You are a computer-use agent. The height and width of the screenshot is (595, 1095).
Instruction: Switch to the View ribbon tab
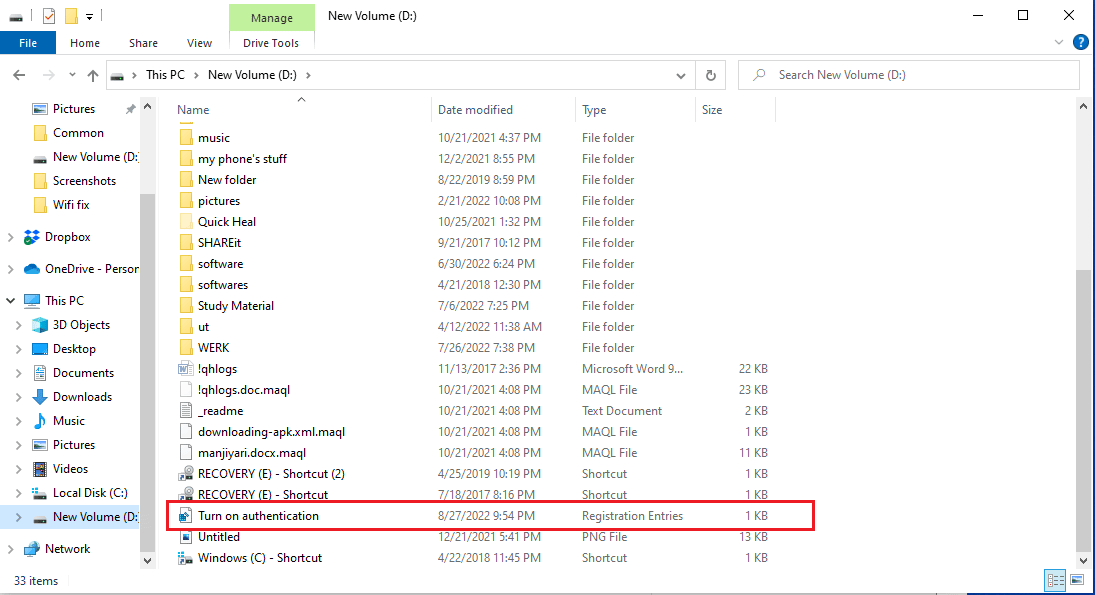199,43
